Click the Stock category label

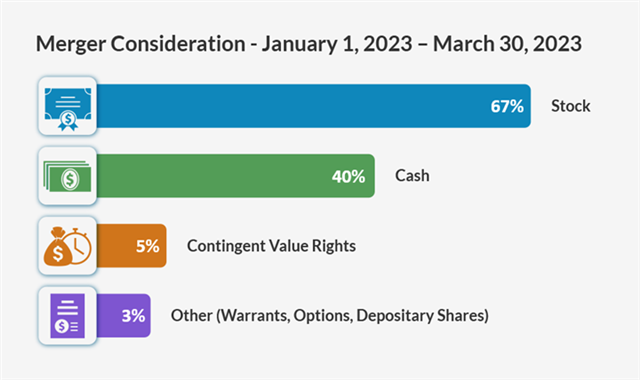(x=571, y=106)
